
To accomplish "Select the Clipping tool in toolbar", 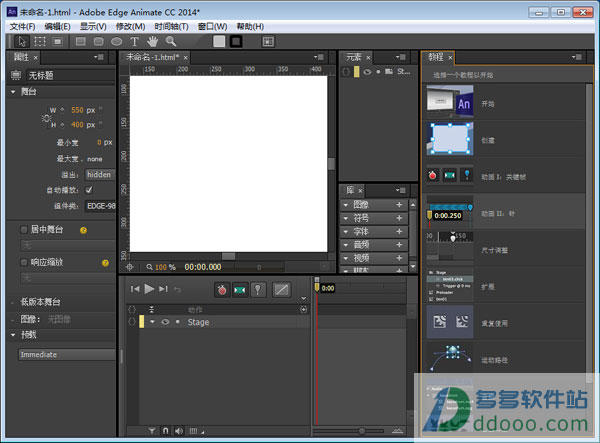I will pos(58,41).
